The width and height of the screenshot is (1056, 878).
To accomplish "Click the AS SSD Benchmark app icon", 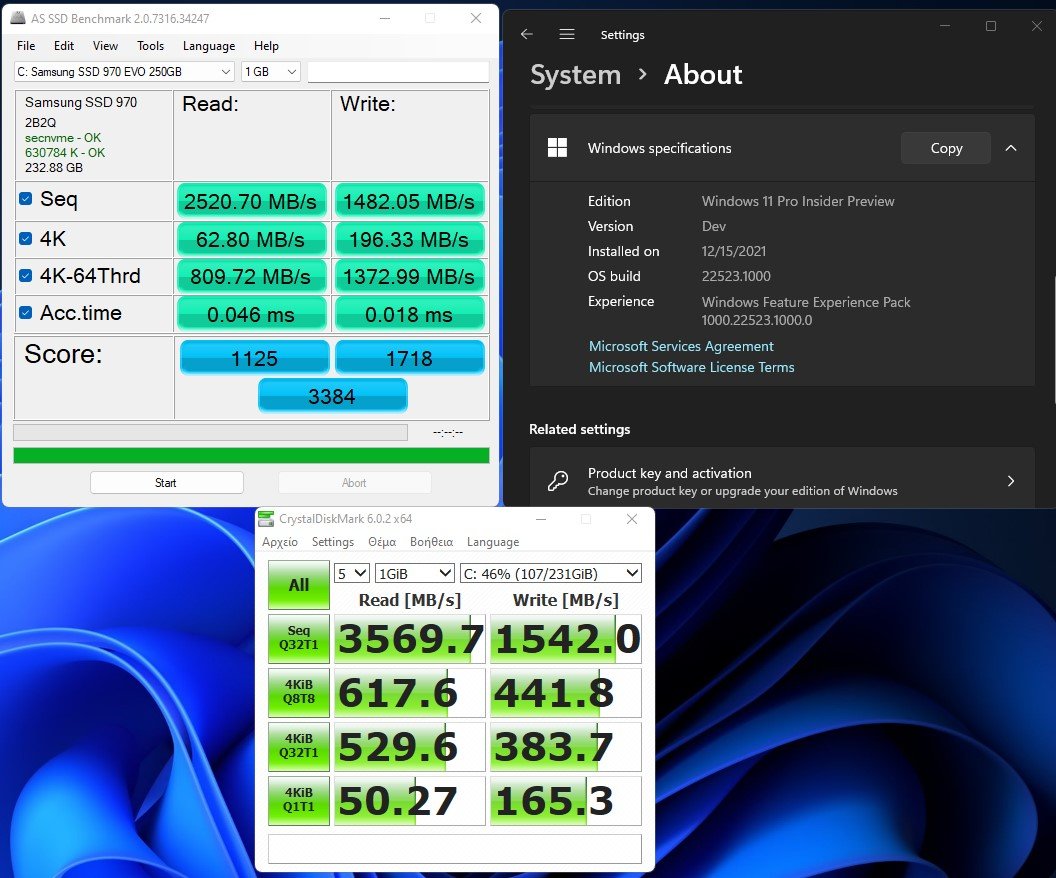I will [x=18, y=18].
